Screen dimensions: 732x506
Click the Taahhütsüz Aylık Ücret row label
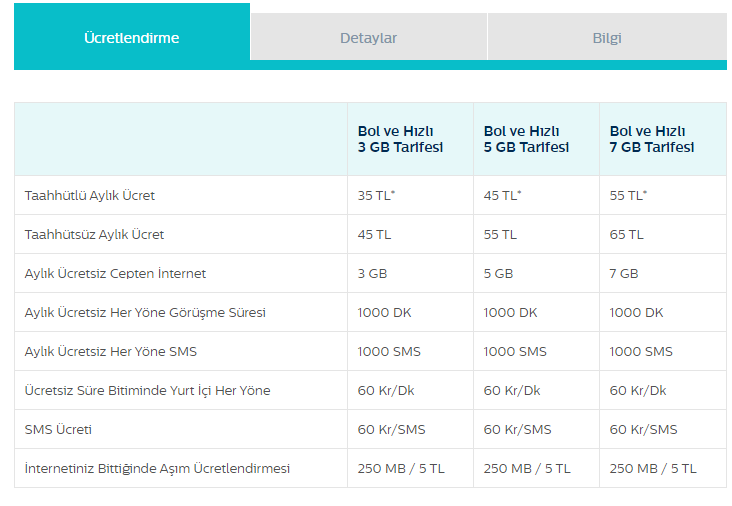coord(94,234)
